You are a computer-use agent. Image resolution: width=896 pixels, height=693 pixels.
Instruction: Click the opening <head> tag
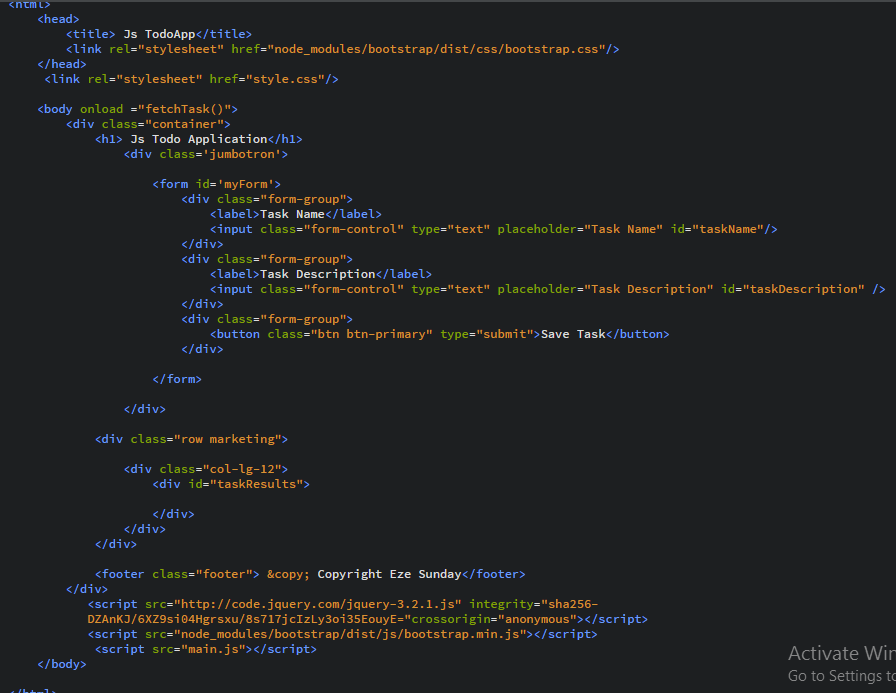(58, 19)
